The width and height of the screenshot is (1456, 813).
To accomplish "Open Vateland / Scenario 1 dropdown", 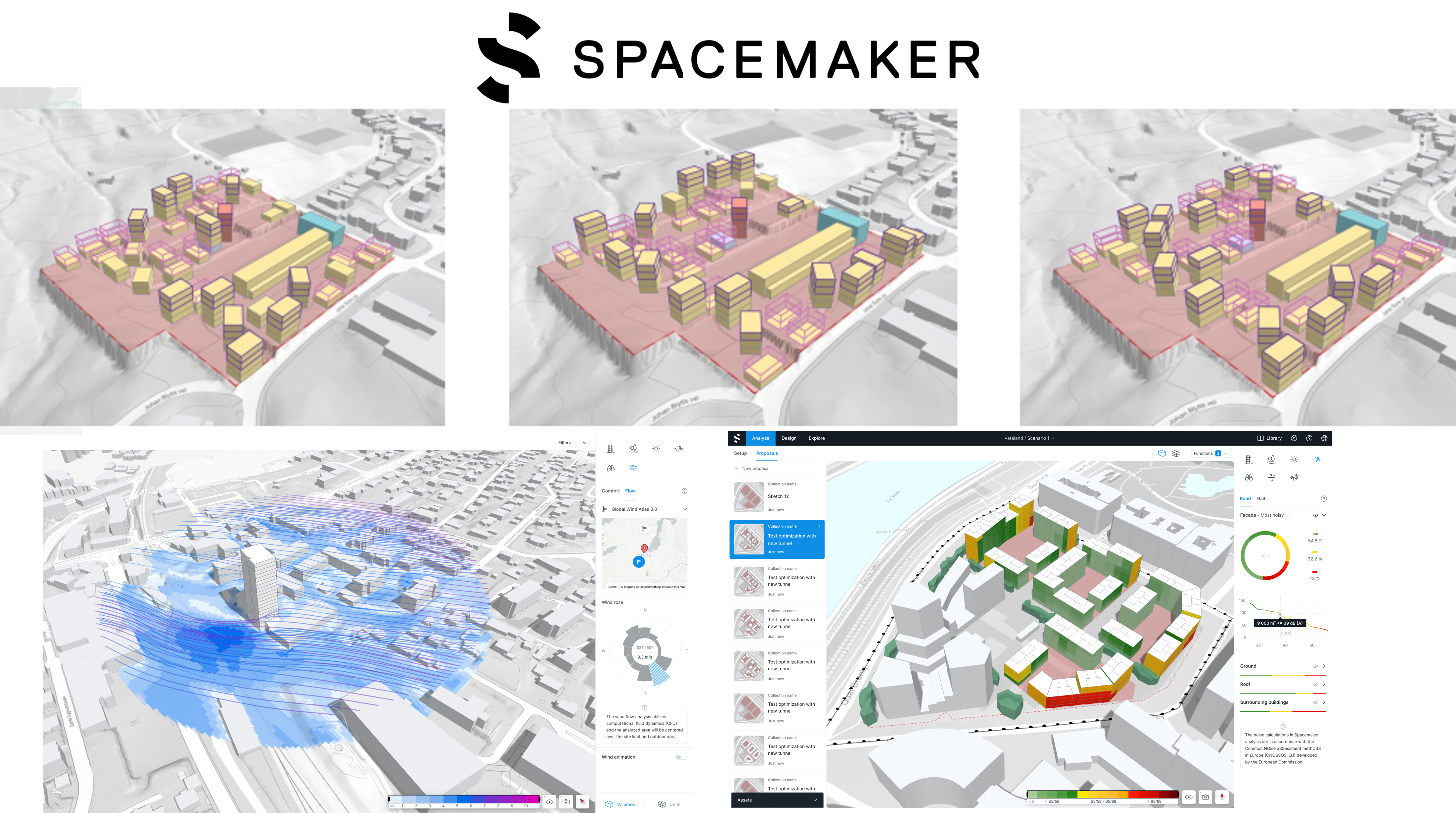I will coord(1029,438).
